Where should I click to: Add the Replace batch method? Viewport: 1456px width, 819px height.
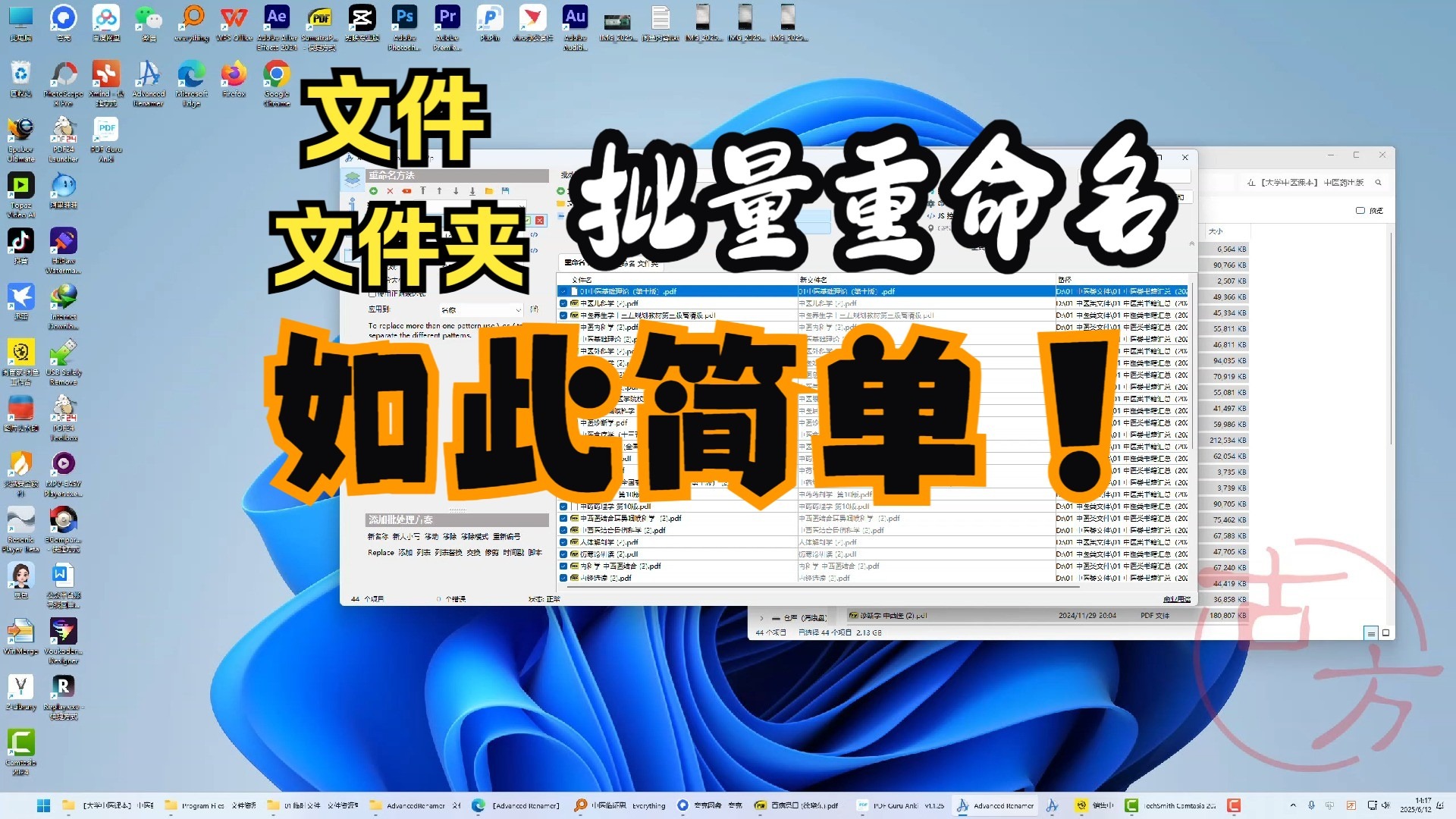pyautogui.click(x=381, y=553)
